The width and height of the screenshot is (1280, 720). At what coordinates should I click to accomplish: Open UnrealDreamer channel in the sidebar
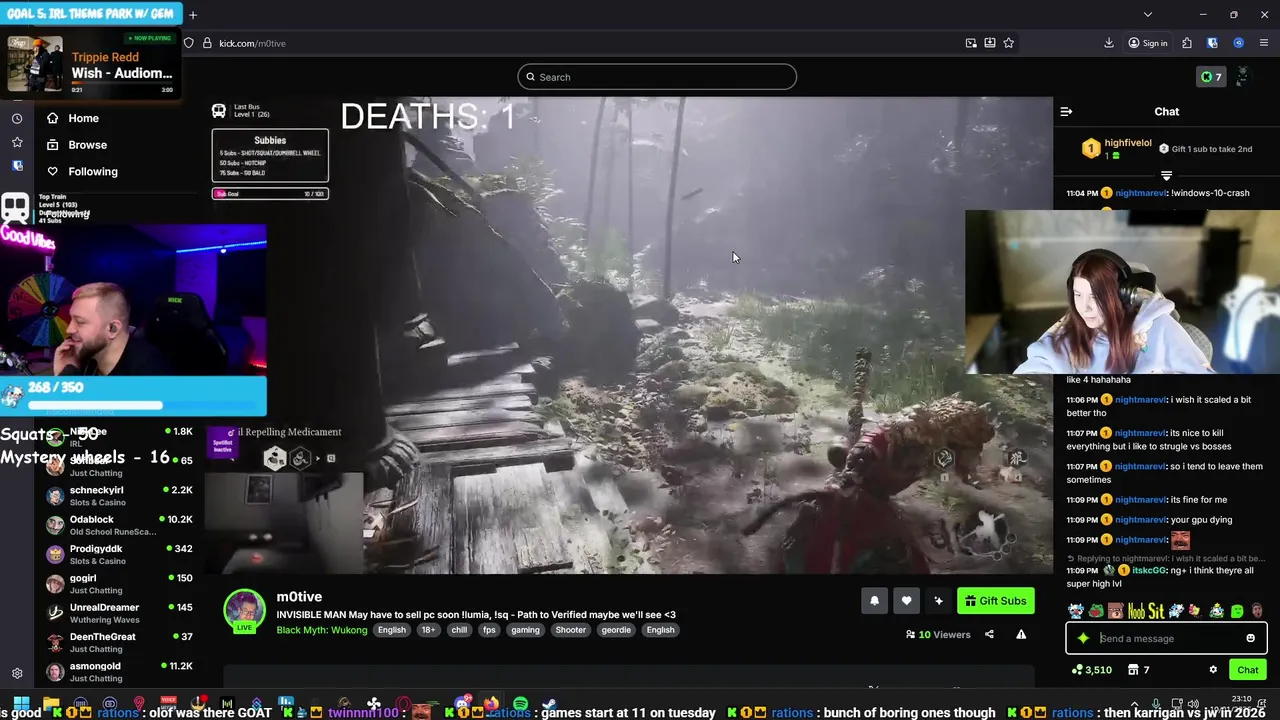118,613
